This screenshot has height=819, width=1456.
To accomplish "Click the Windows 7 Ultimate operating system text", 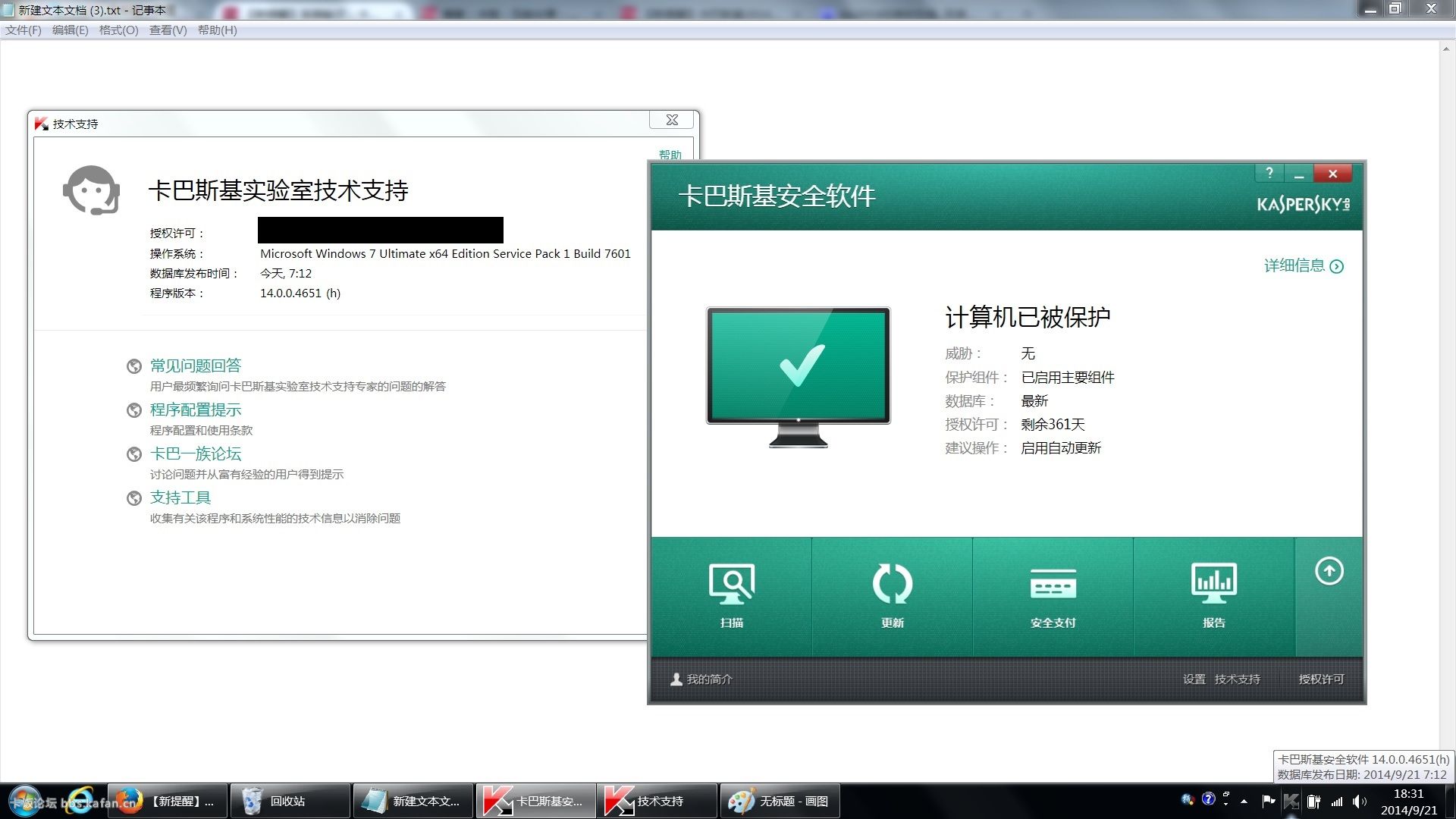I will click(445, 253).
